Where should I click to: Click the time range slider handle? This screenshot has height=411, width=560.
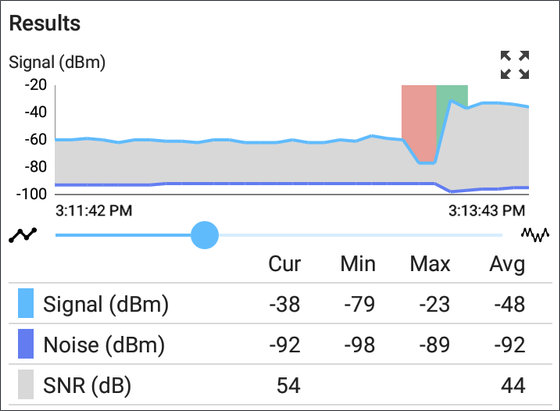click(205, 235)
